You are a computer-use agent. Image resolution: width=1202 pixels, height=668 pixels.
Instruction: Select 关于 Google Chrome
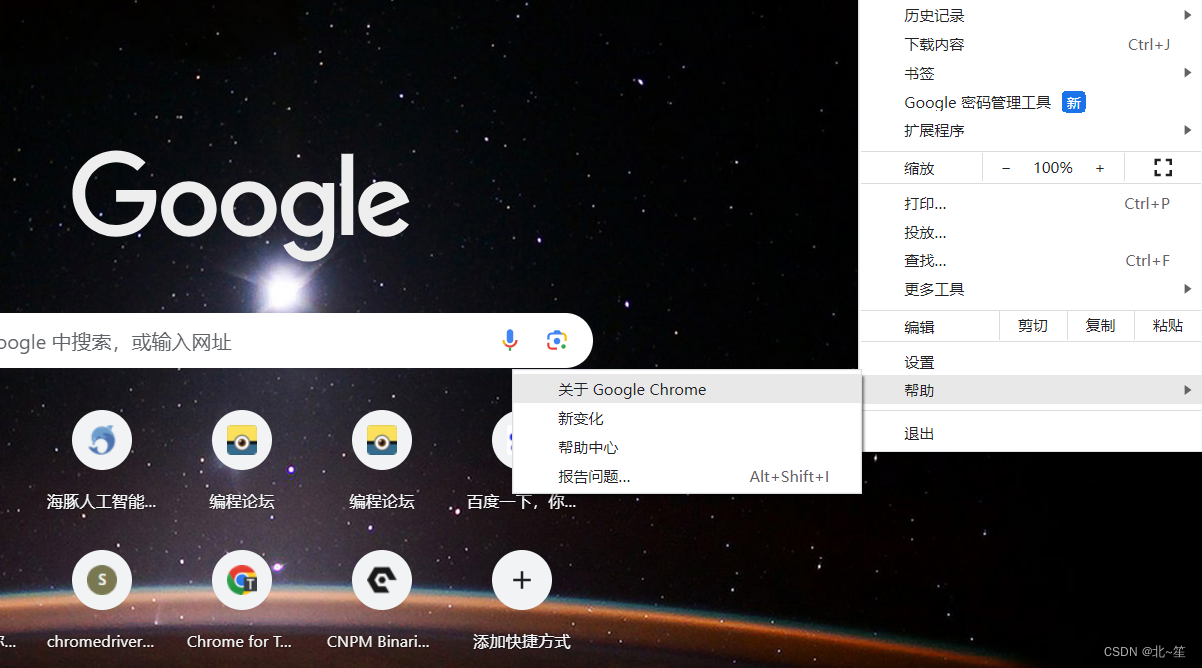(687, 390)
